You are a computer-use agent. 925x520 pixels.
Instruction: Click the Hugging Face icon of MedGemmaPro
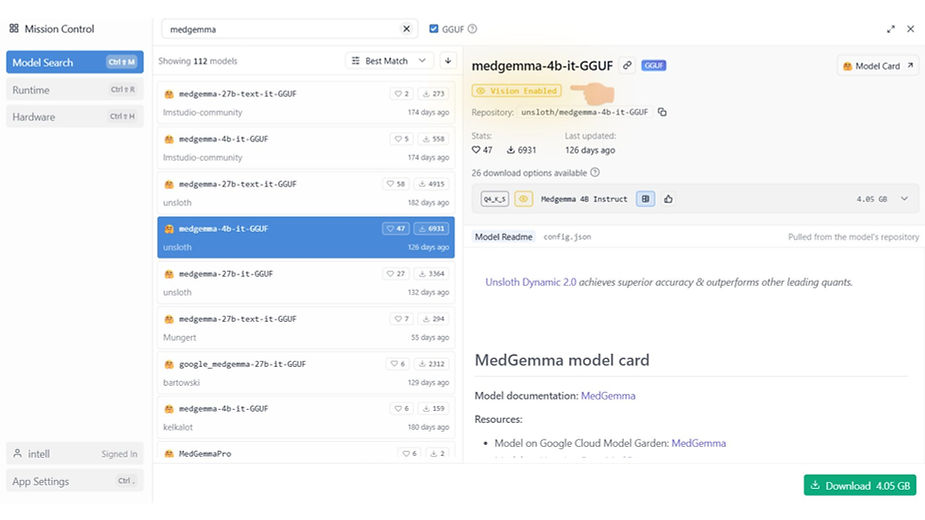coord(169,454)
